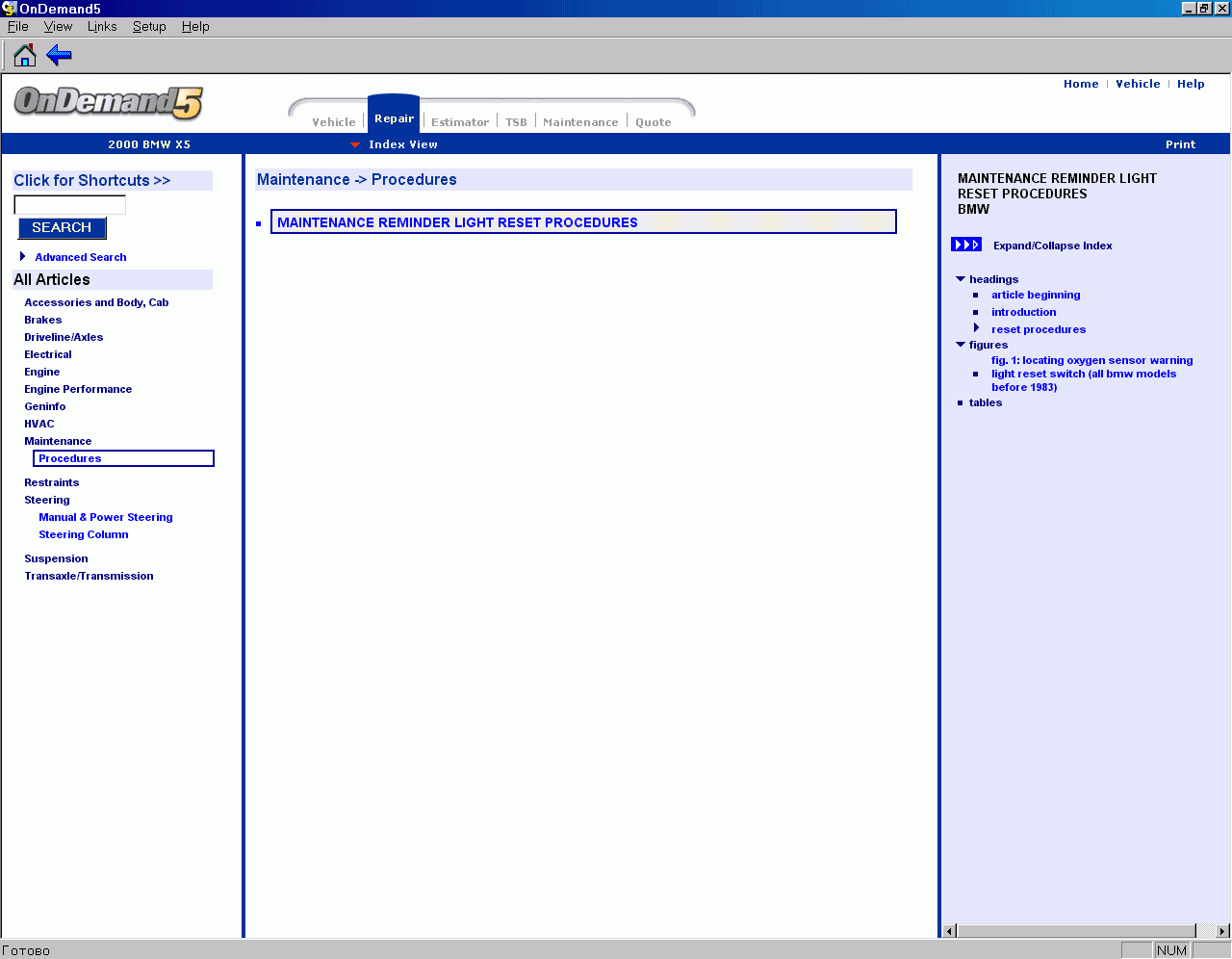Click the blue back arrow icon

[60, 55]
